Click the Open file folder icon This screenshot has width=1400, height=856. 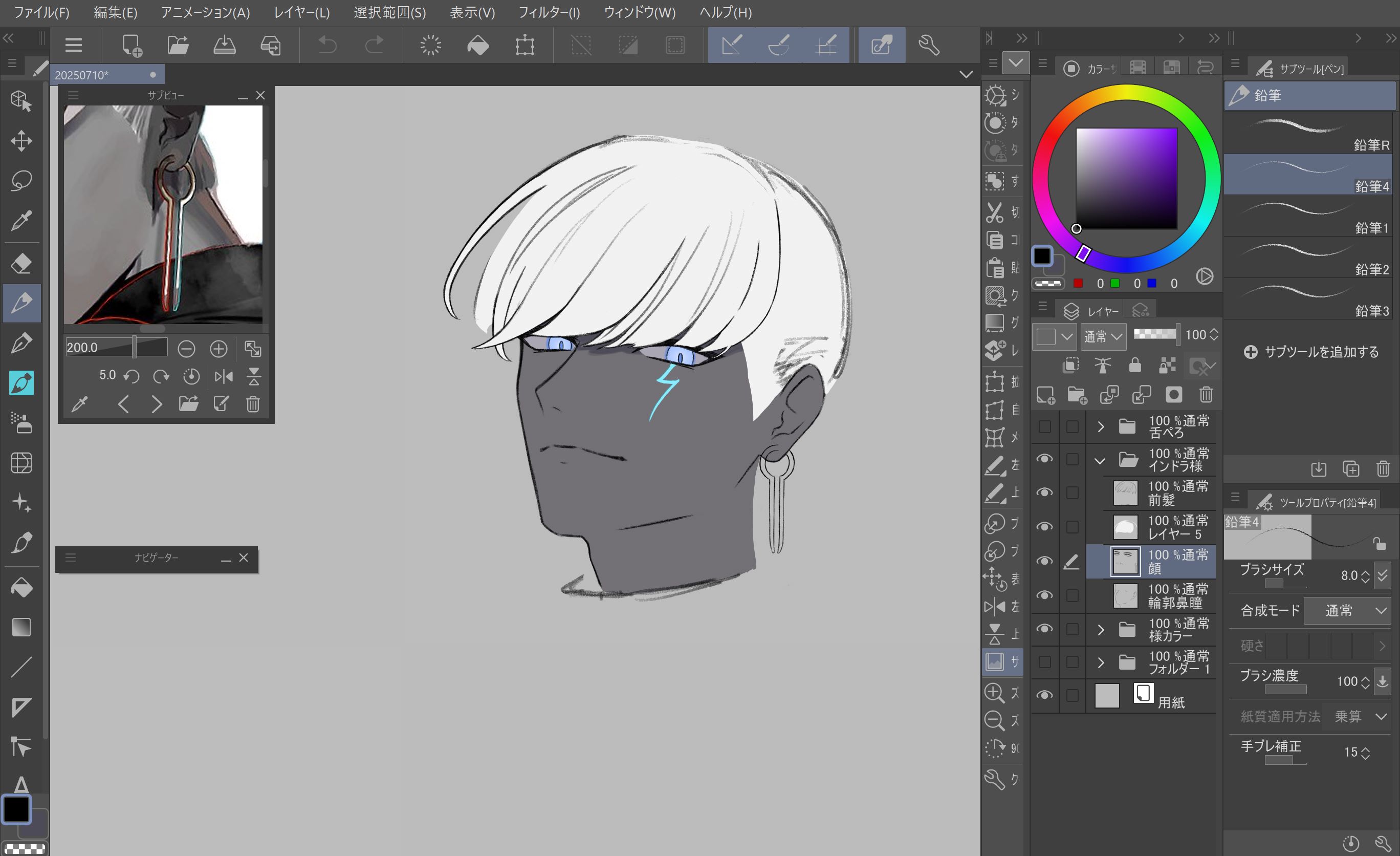(178, 45)
